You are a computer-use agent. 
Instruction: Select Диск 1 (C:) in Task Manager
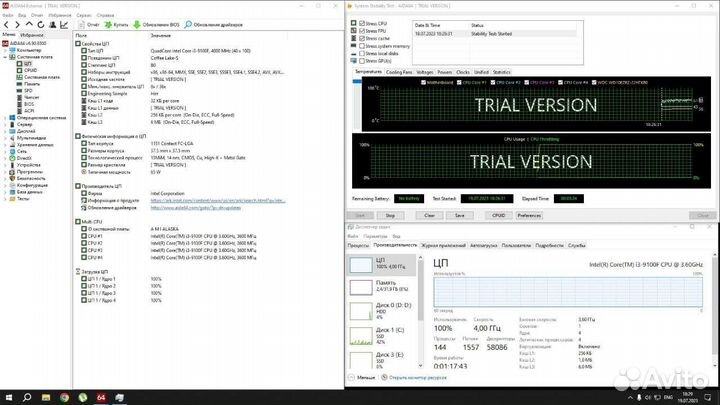tap(382, 336)
